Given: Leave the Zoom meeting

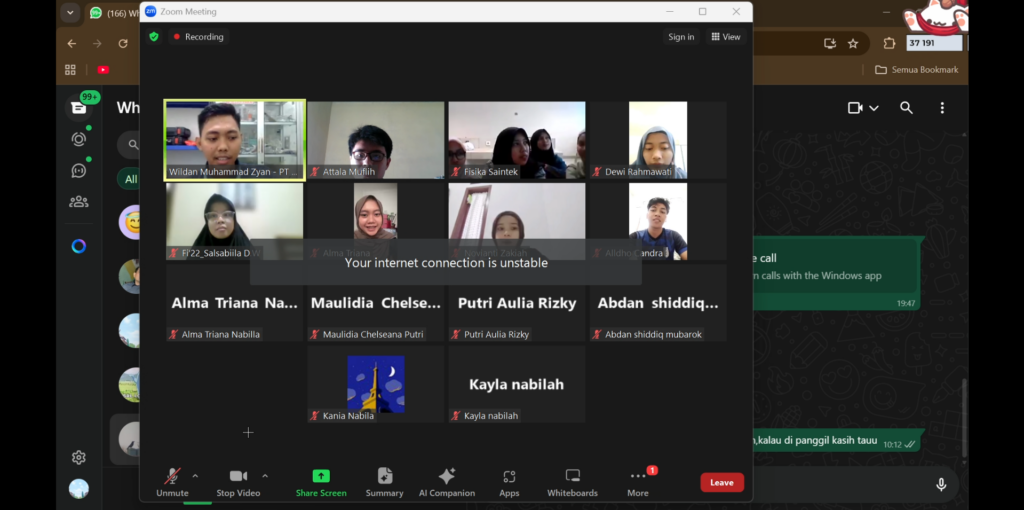Looking at the screenshot, I should pos(721,482).
